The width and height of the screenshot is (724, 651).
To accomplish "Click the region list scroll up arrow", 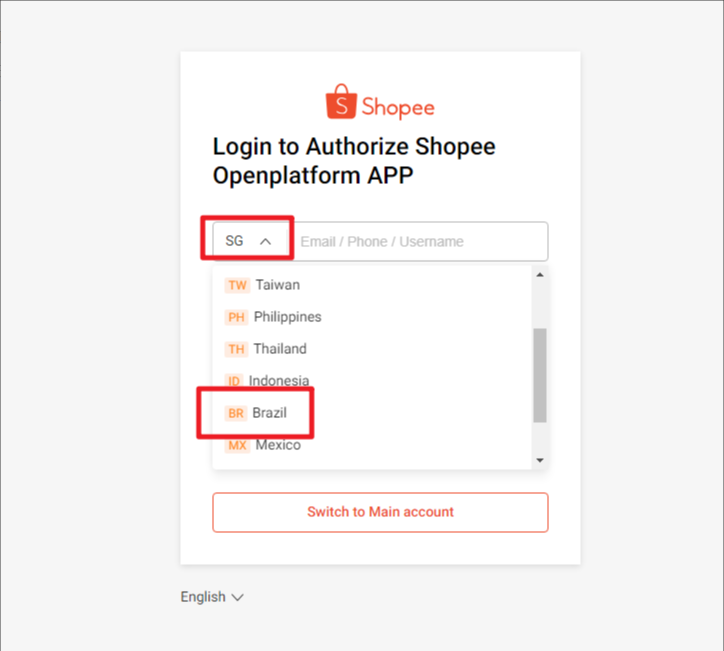I will [x=540, y=275].
